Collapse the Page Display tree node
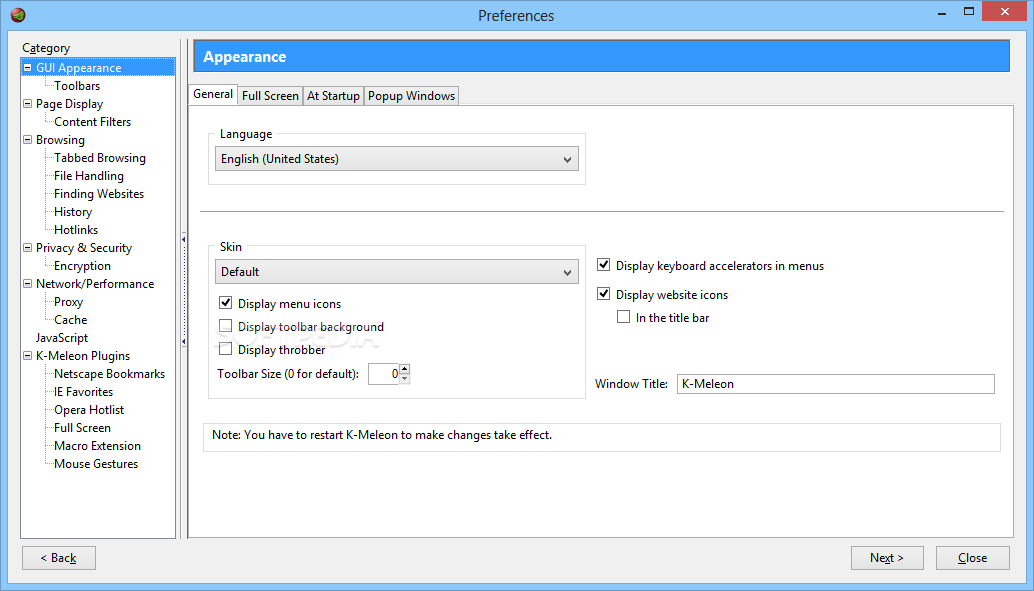The image size is (1034, 591). [28, 104]
